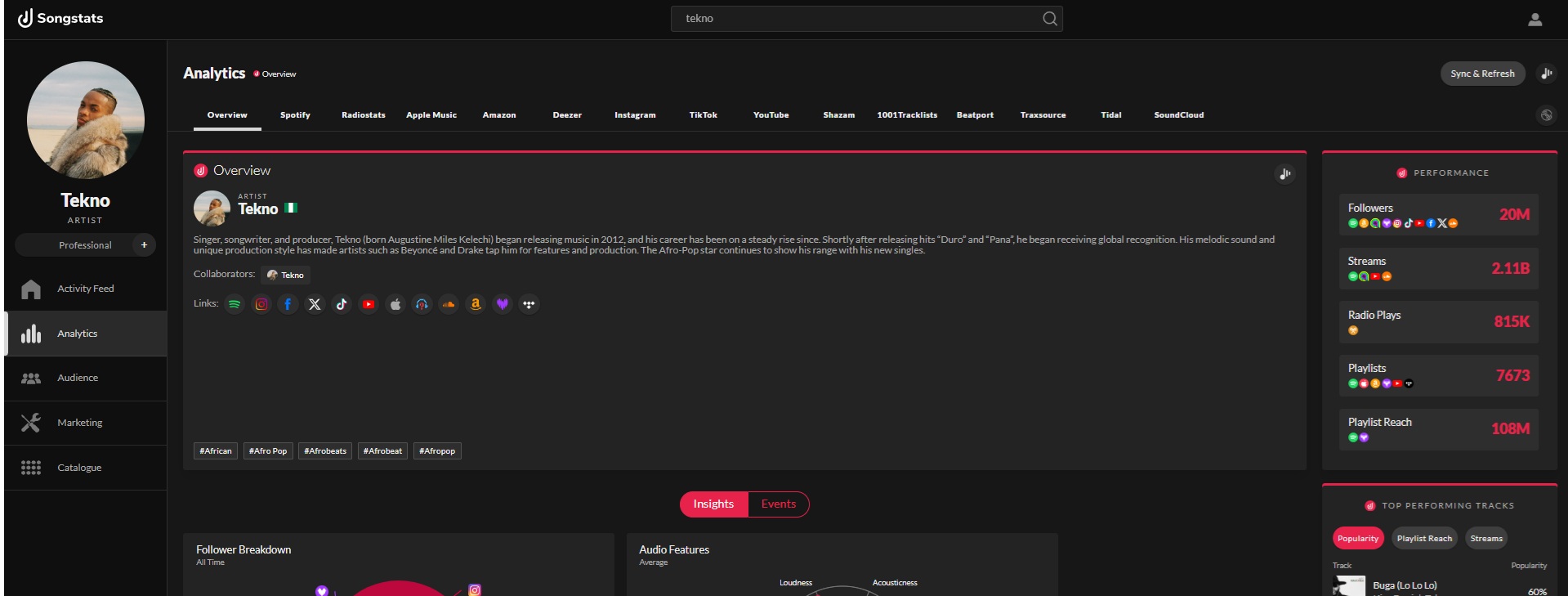Open Tekno's Facebook link icon
1568x596 pixels.
click(x=288, y=304)
